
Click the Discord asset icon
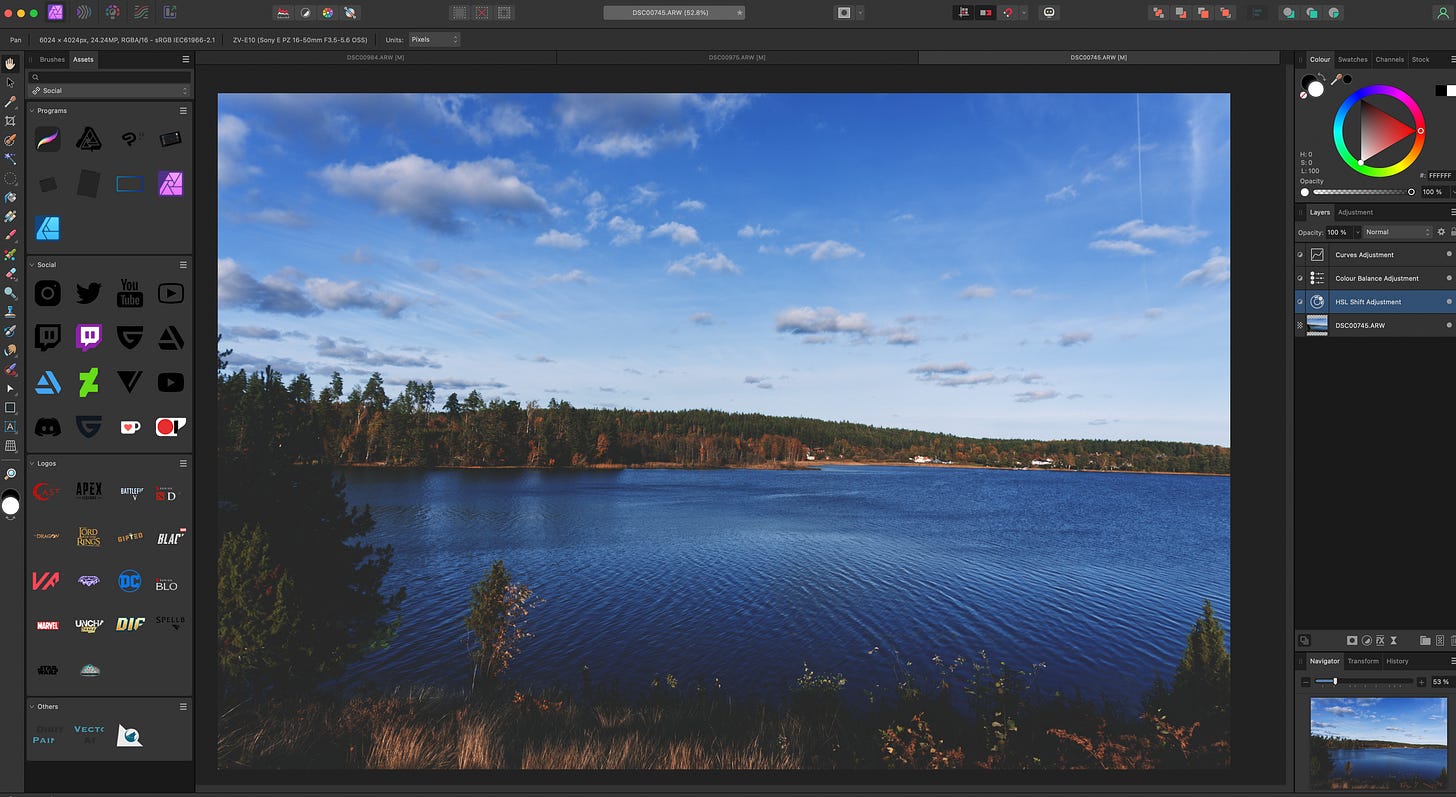(47, 427)
